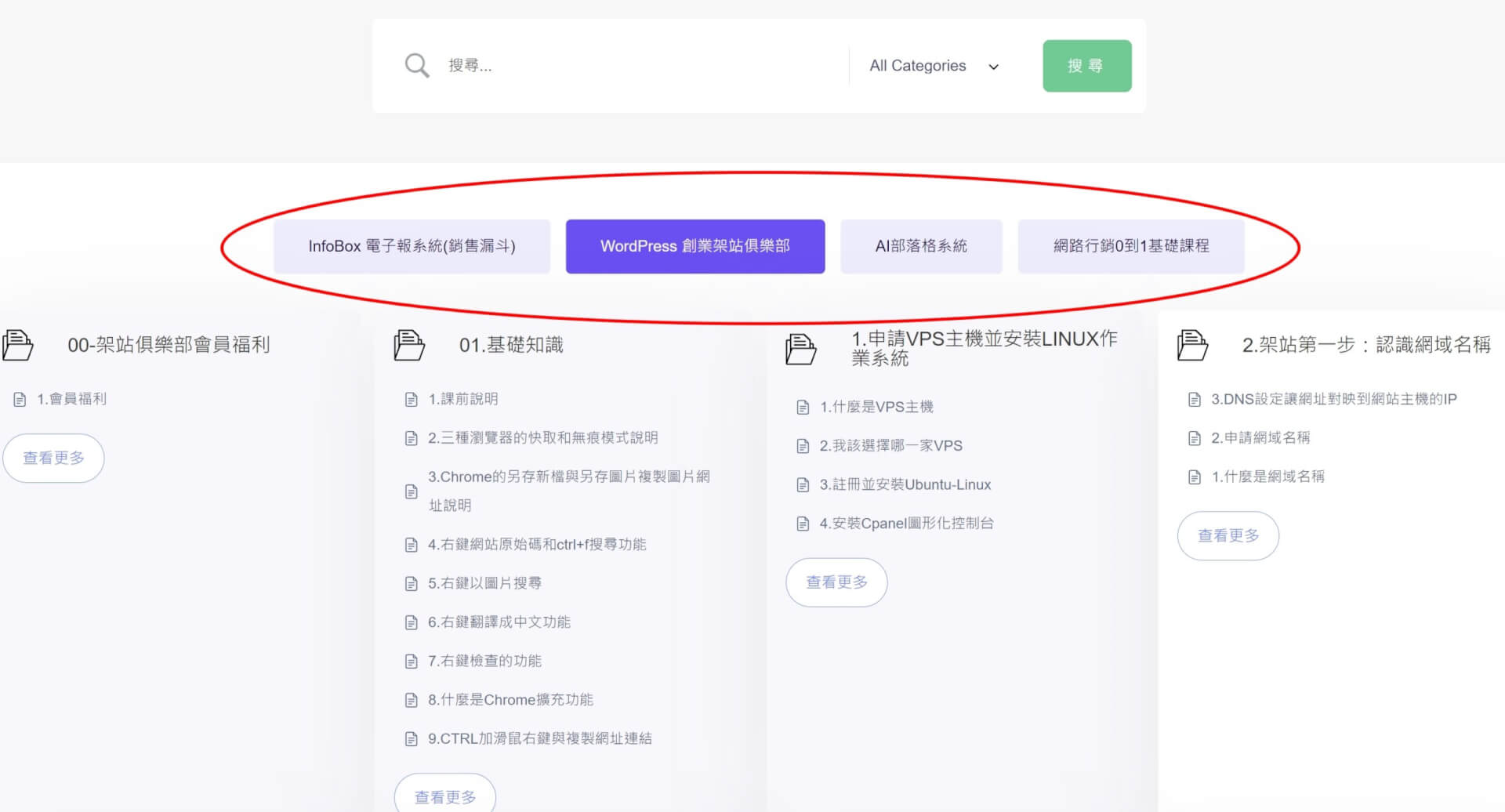Select the InfoBox 電子報系統(銷售漏斗) tab
The height and width of the screenshot is (812, 1505).
[x=412, y=246]
